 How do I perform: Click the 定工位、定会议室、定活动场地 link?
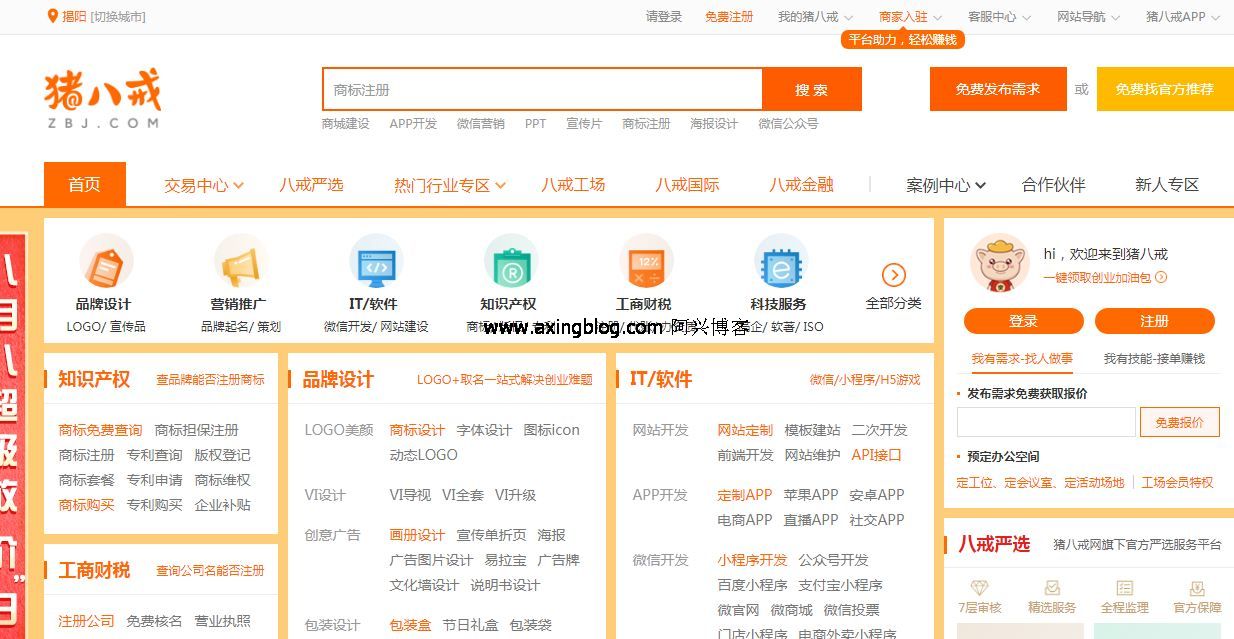[x=1040, y=483]
